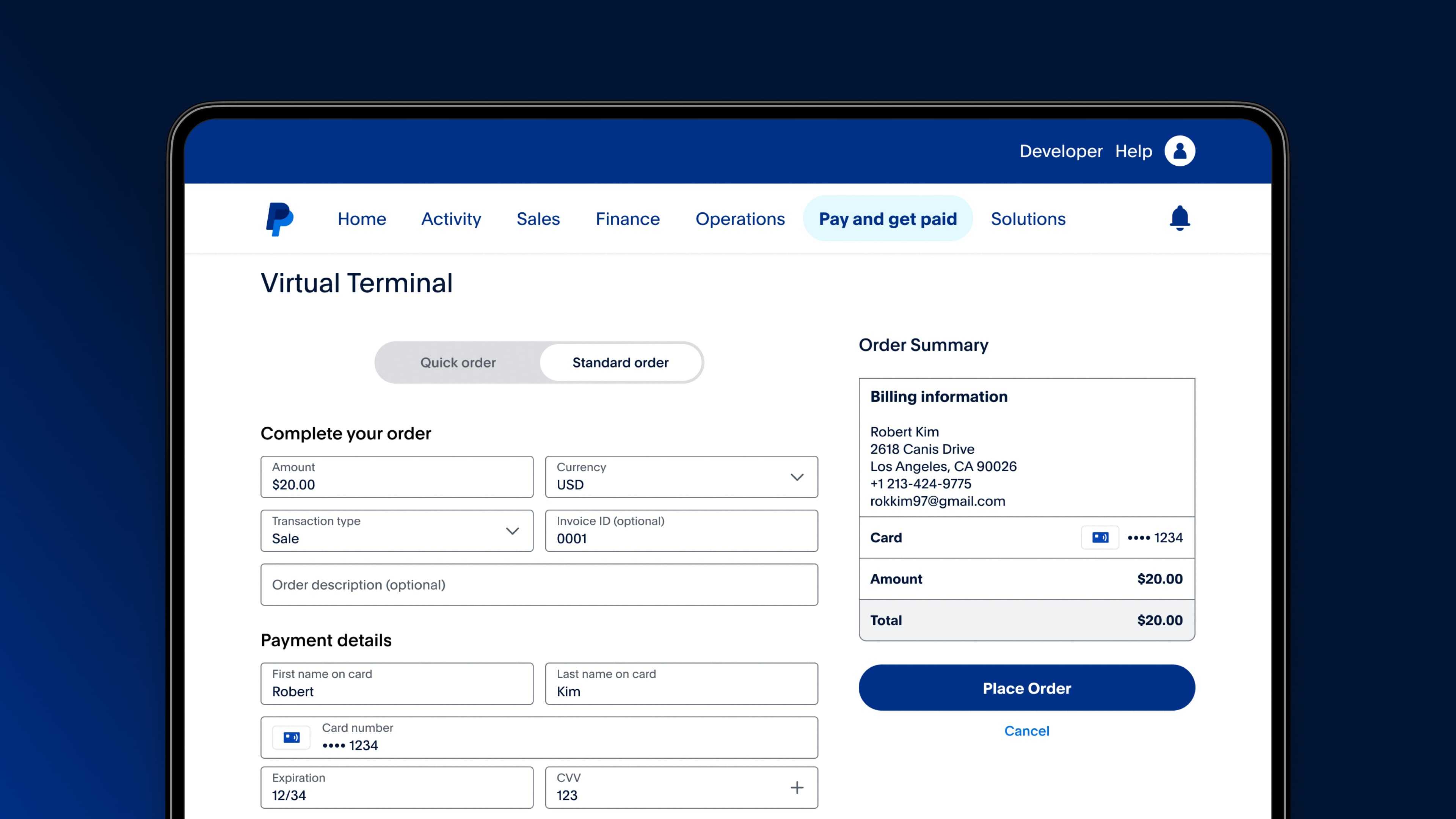
Task: Click the PayPal logo icon
Action: tap(279, 219)
